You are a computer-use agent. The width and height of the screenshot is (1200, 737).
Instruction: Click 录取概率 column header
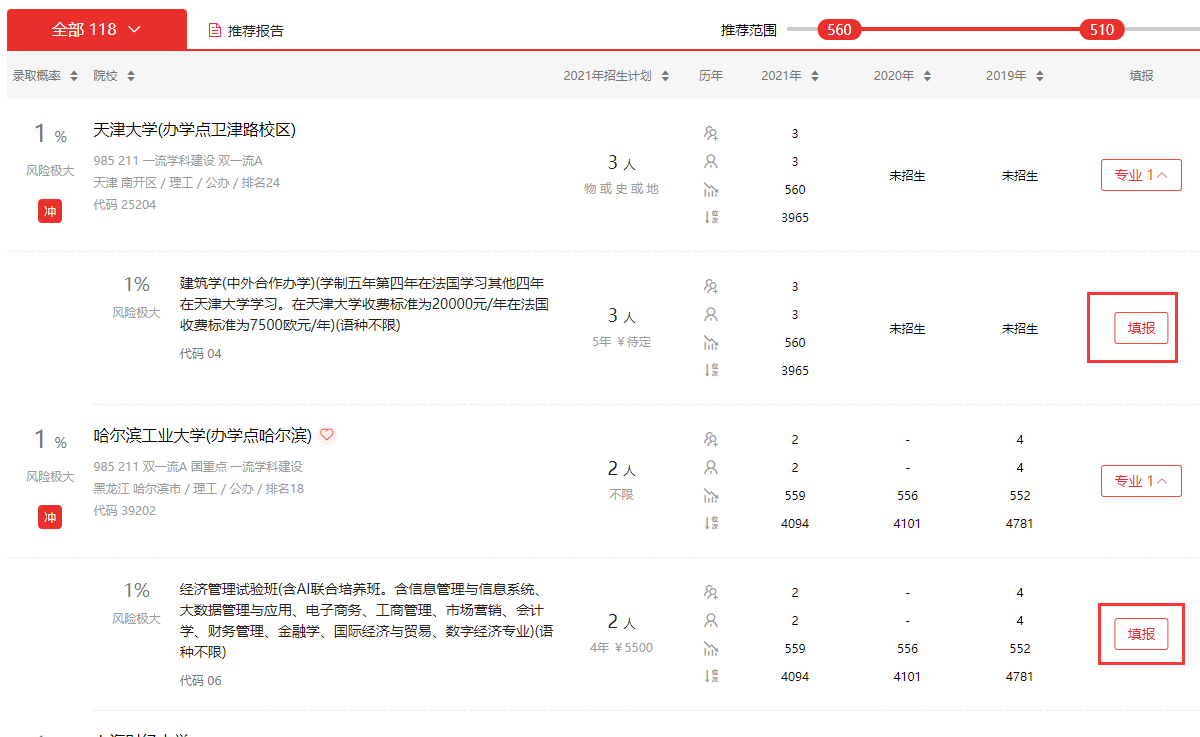coord(37,76)
